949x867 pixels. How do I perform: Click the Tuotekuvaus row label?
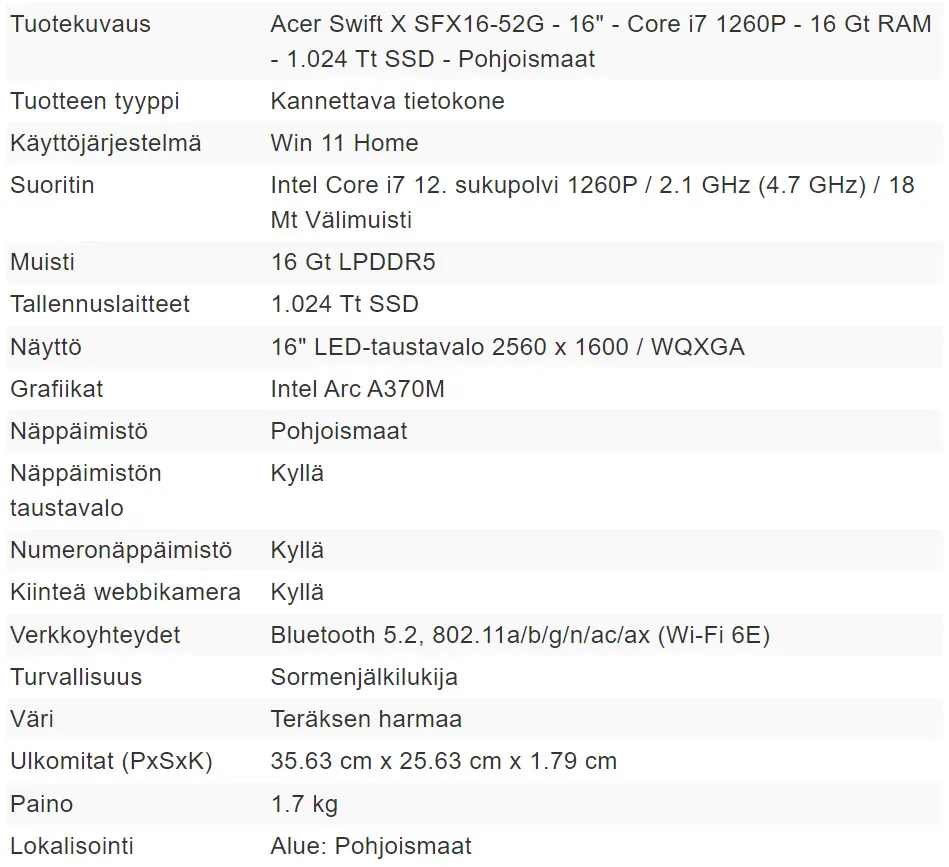[80, 24]
